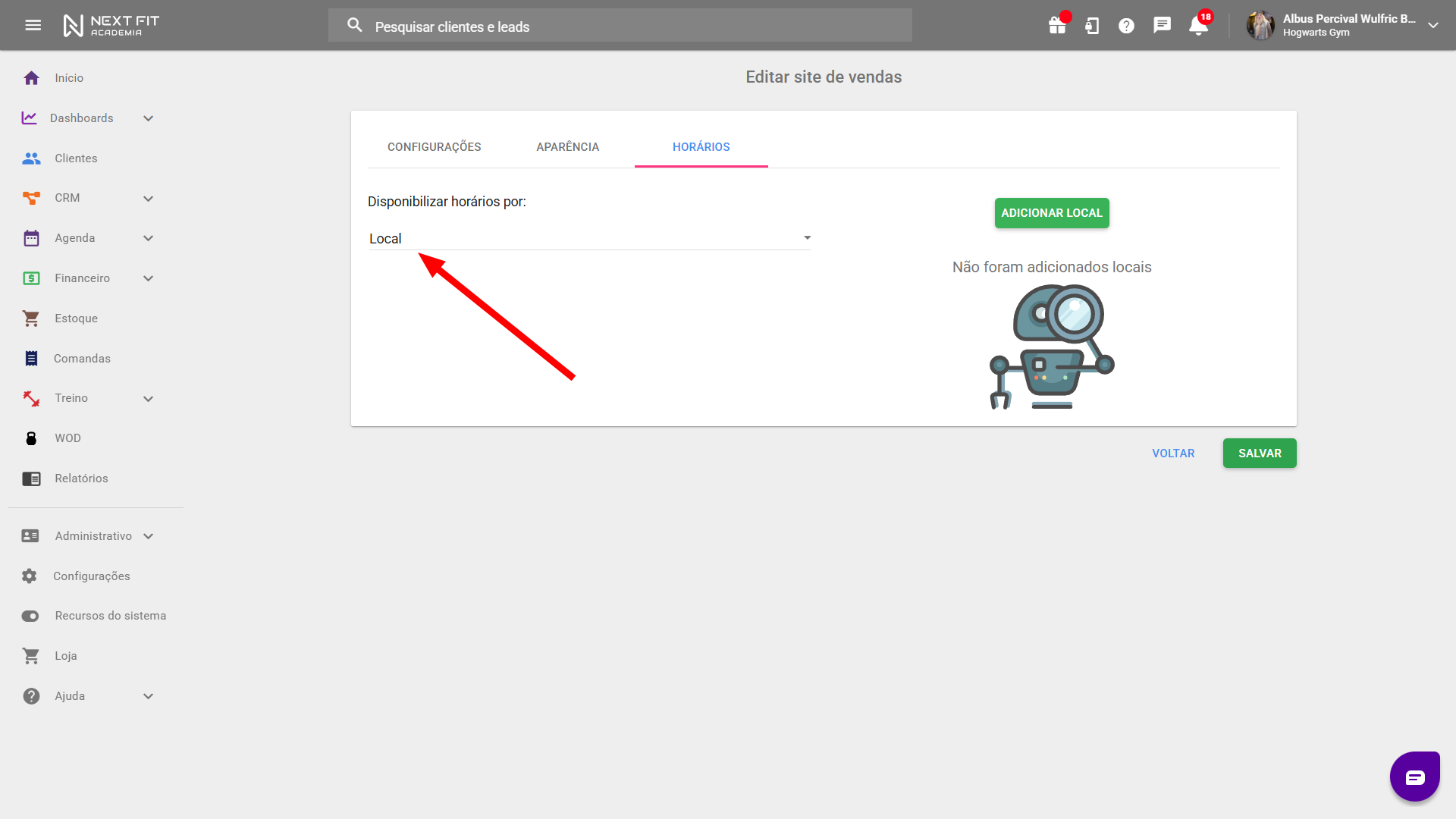The width and height of the screenshot is (1456, 819).
Task: Switch to the Configurações tab
Action: tap(434, 147)
